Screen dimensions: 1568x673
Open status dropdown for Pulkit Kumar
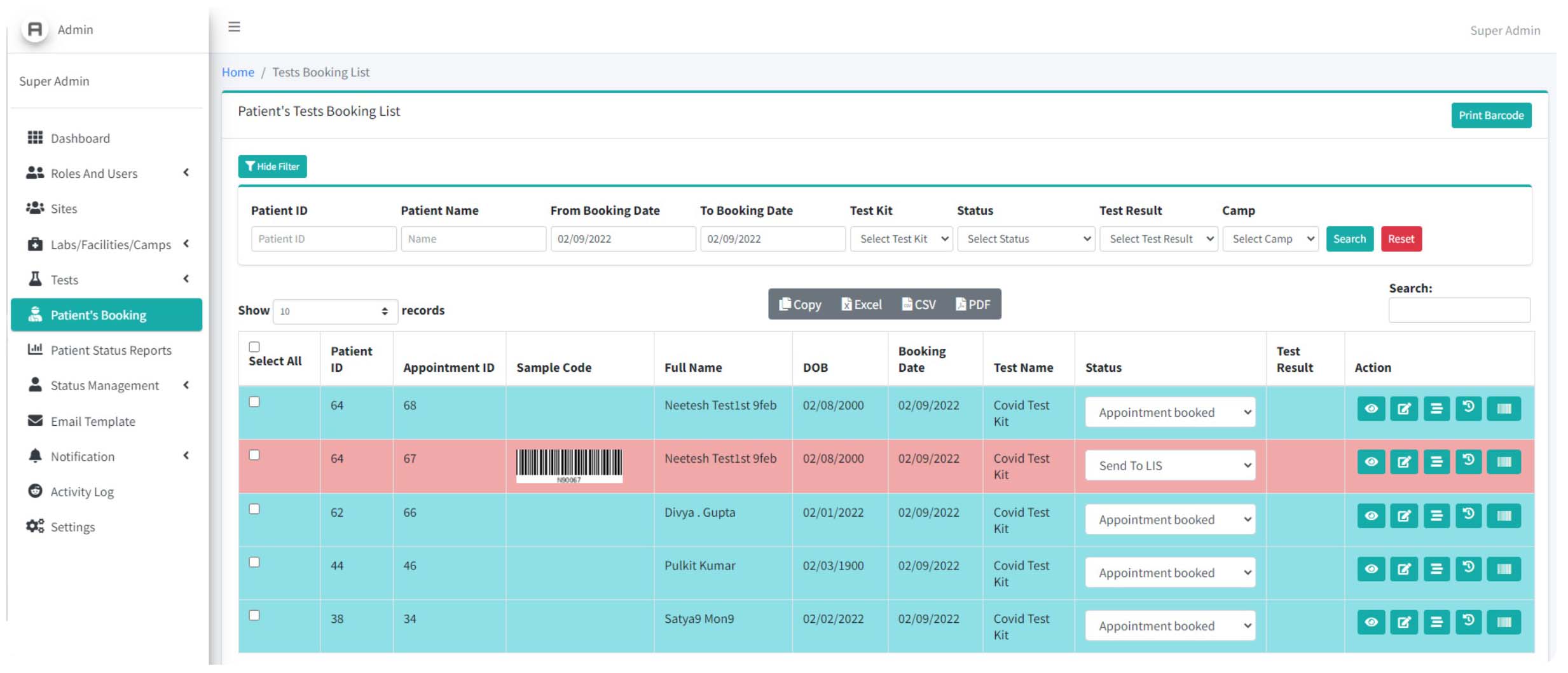[x=1170, y=573]
